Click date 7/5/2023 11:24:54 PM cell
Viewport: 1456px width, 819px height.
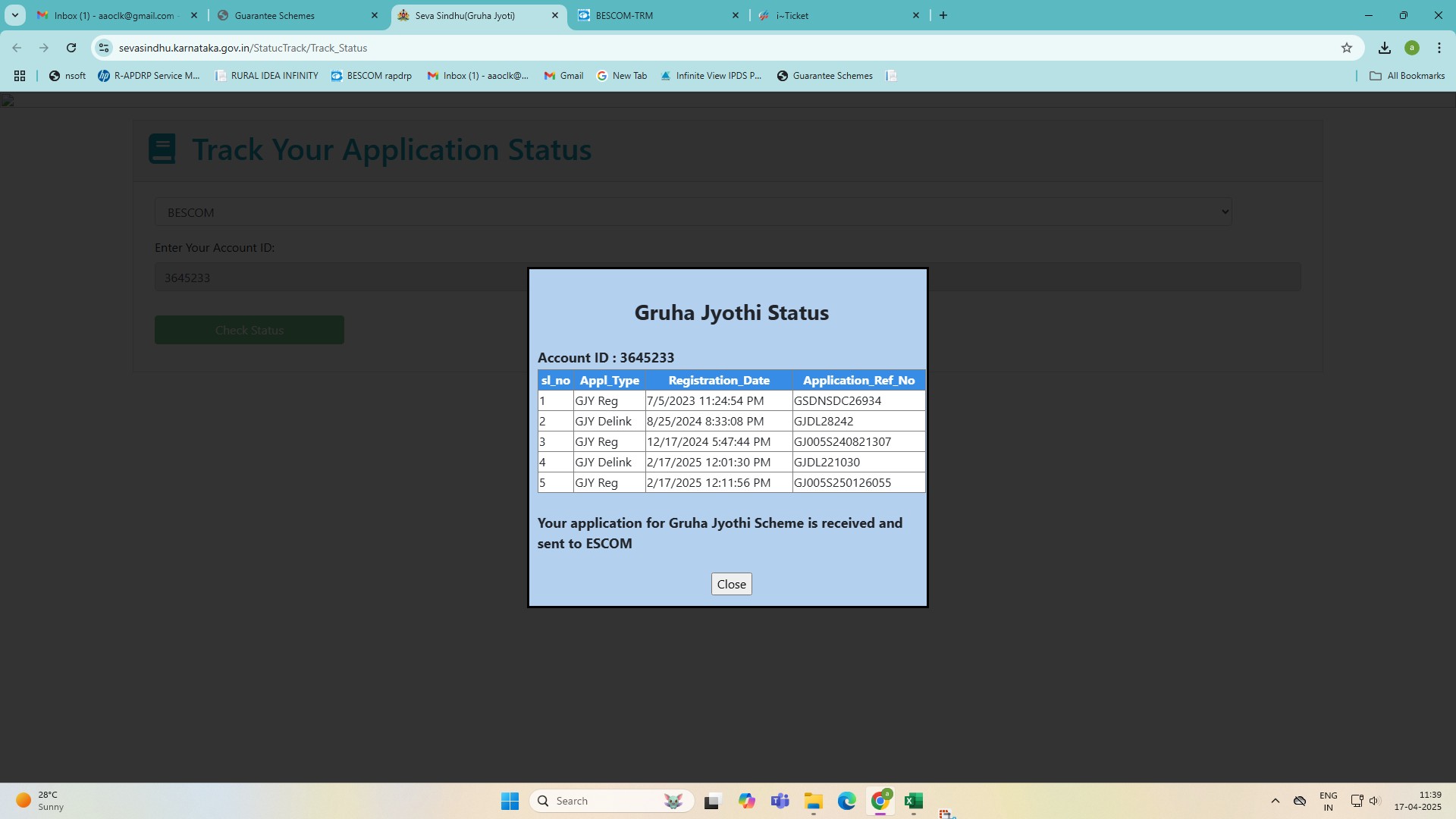(x=719, y=400)
